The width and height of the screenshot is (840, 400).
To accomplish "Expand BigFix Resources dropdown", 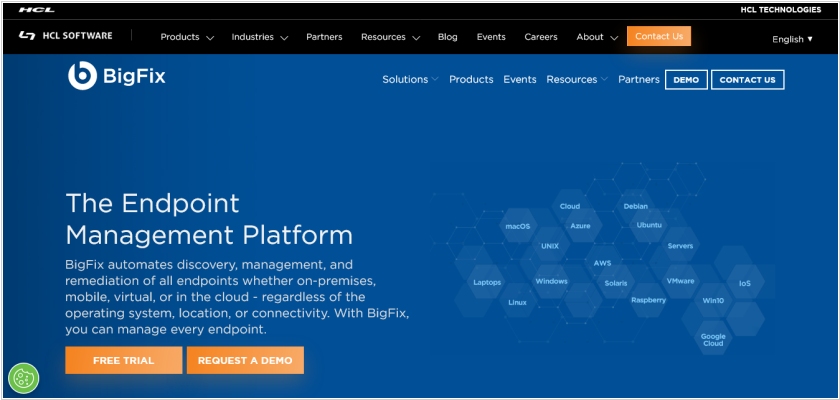I will pyautogui.click(x=577, y=80).
